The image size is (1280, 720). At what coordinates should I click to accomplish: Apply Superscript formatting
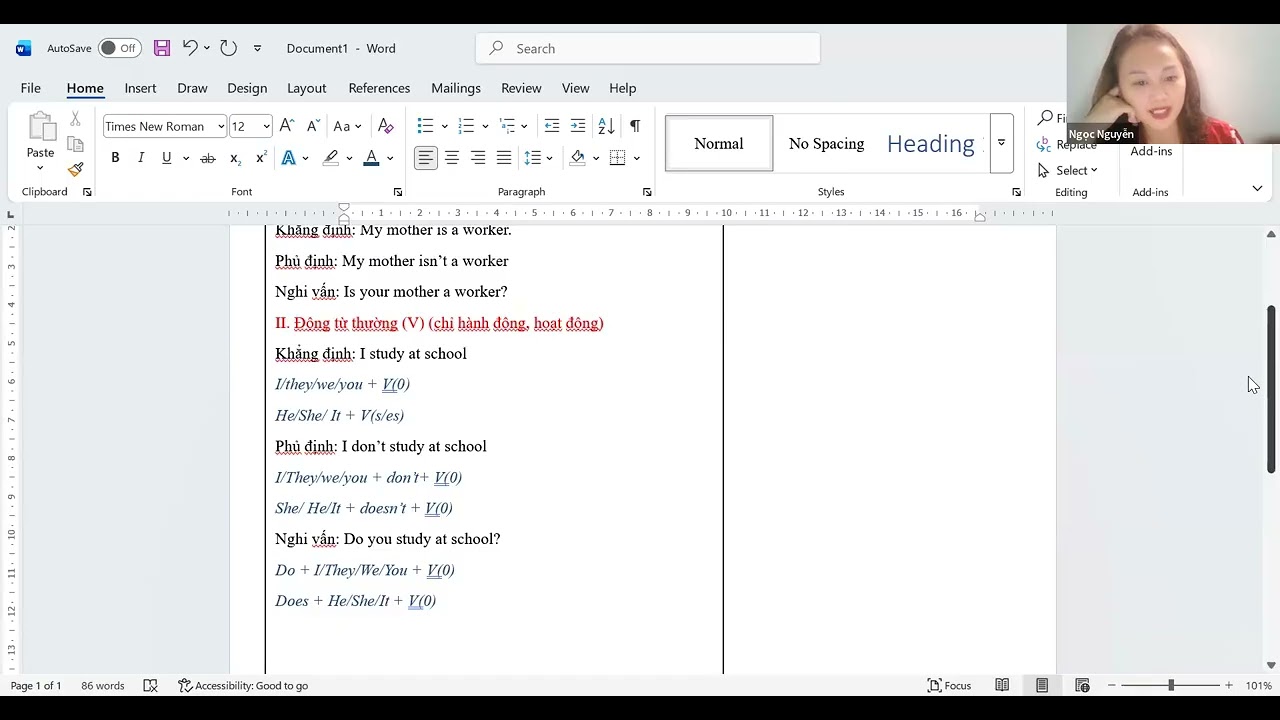click(x=261, y=158)
